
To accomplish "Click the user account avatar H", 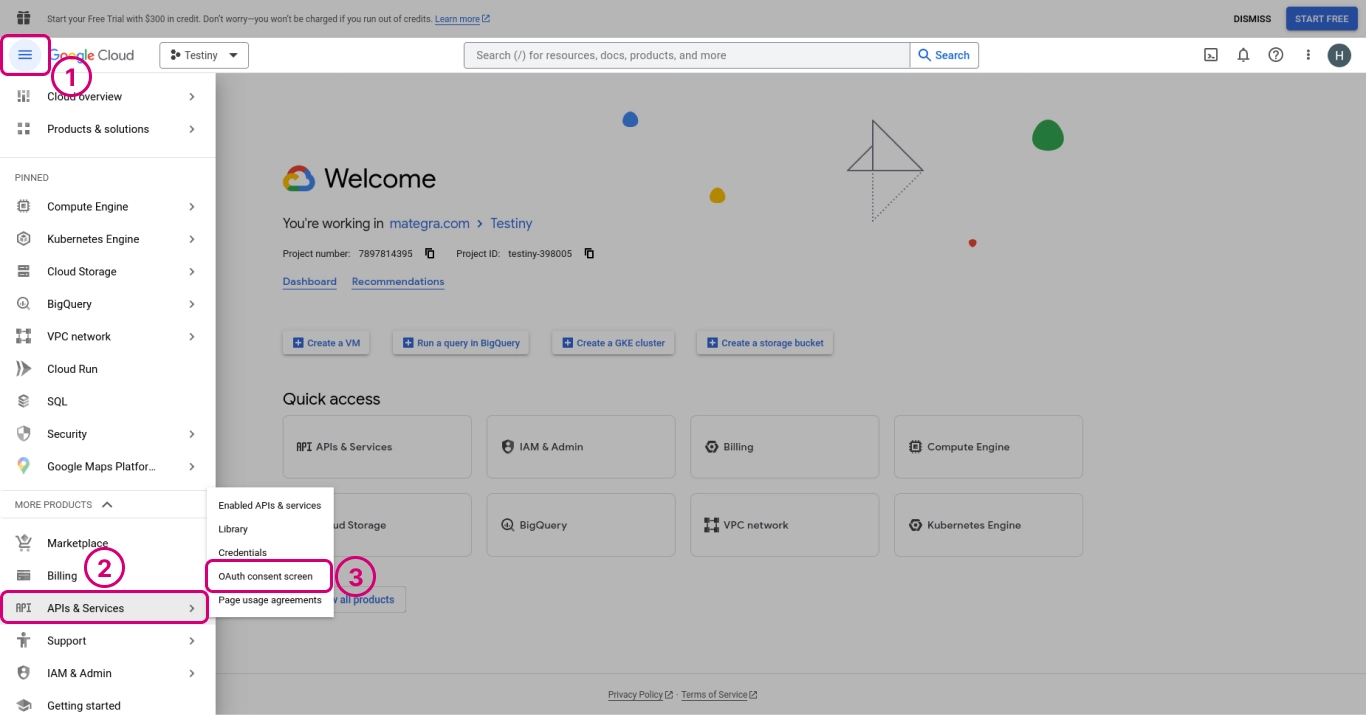I will 1339,55.
